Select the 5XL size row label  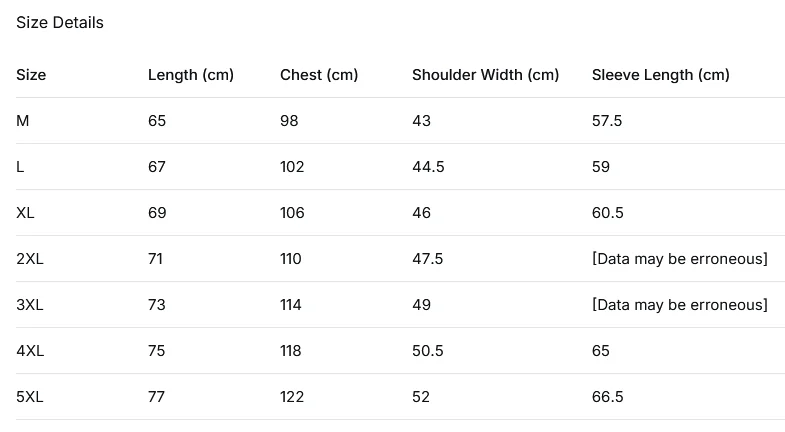click(x=30, y=397)
